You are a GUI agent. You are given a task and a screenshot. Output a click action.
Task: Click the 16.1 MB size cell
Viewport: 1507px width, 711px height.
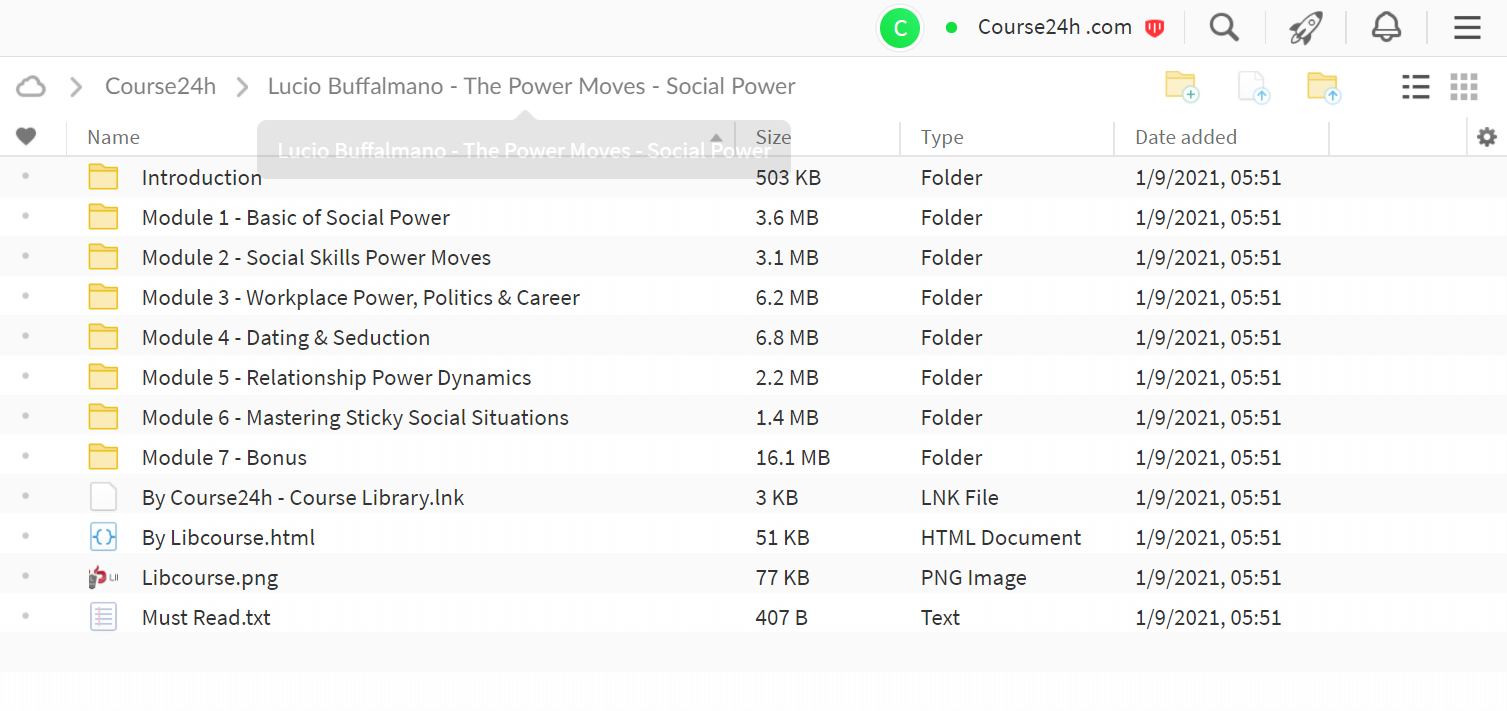click(x=793, y=457)
